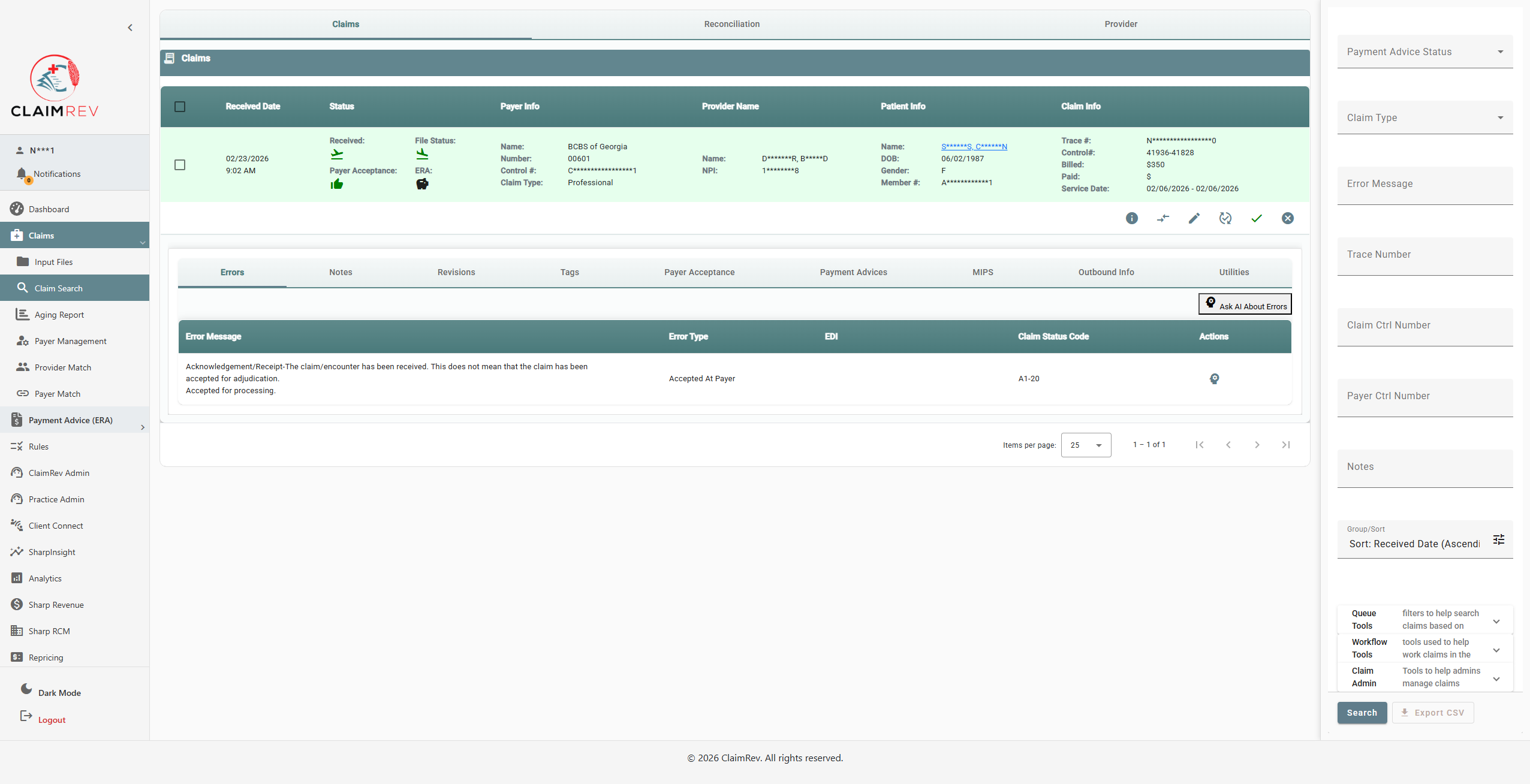The image size is (1530, 784).
Task: Open the MIPS tab
Action: pos(983,272)
